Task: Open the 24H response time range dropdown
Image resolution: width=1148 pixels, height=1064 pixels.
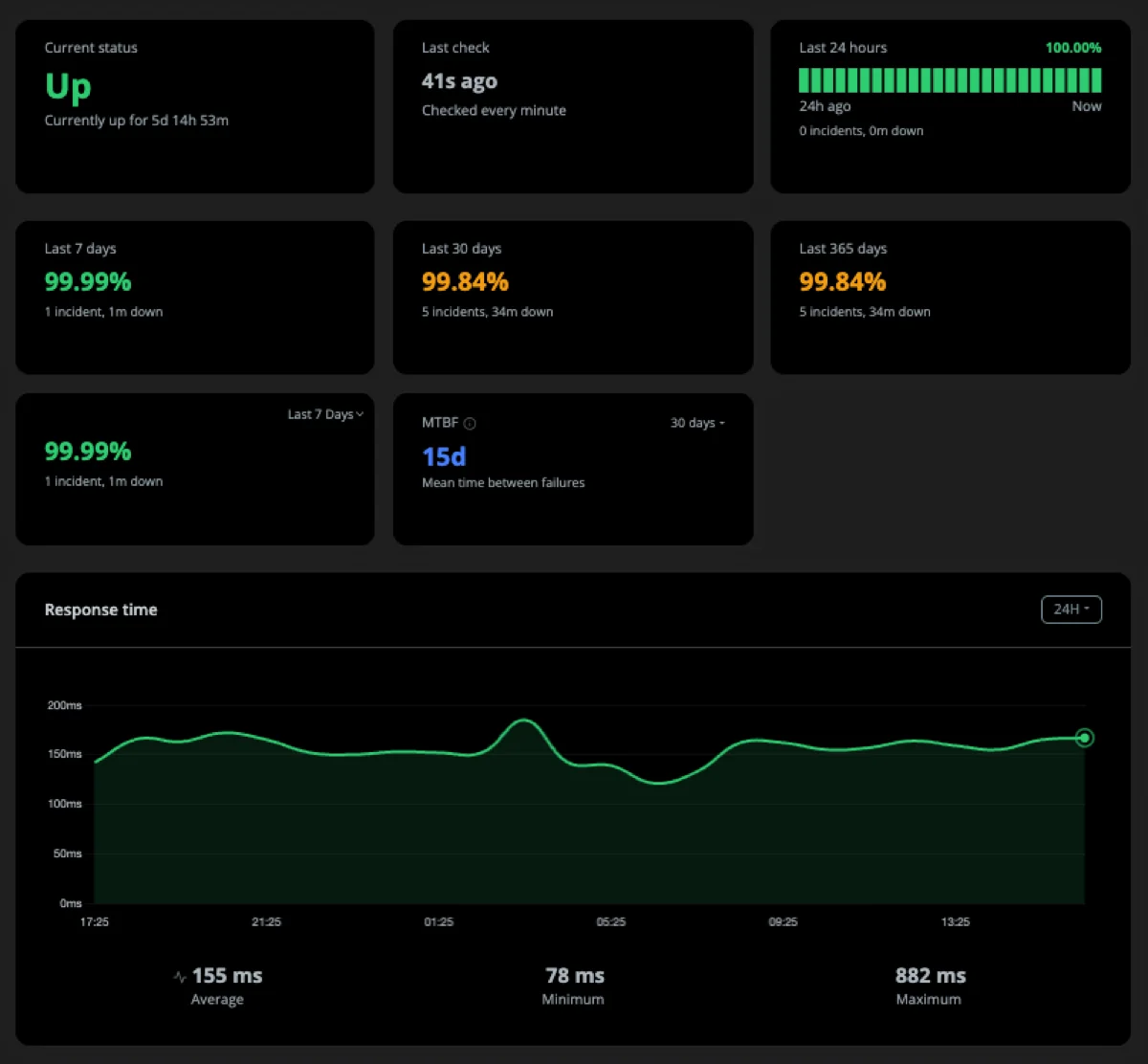Action: tap(1071, 610)
